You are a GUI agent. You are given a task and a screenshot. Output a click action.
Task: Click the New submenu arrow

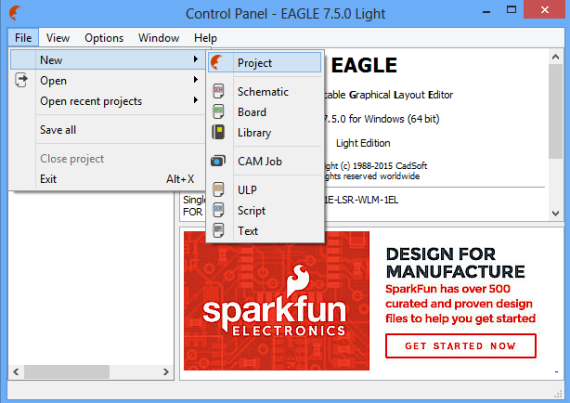[x=196, y=59]
